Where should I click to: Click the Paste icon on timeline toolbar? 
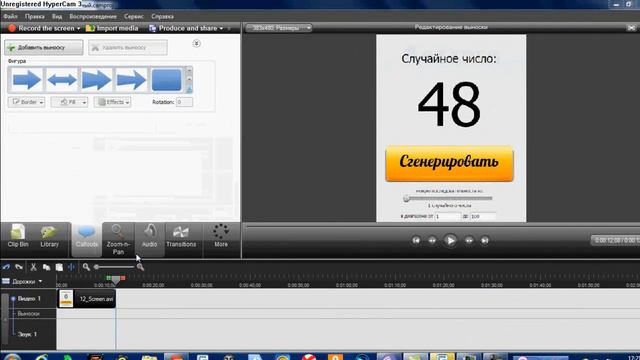pyautogui.click(x=59, y=267)
